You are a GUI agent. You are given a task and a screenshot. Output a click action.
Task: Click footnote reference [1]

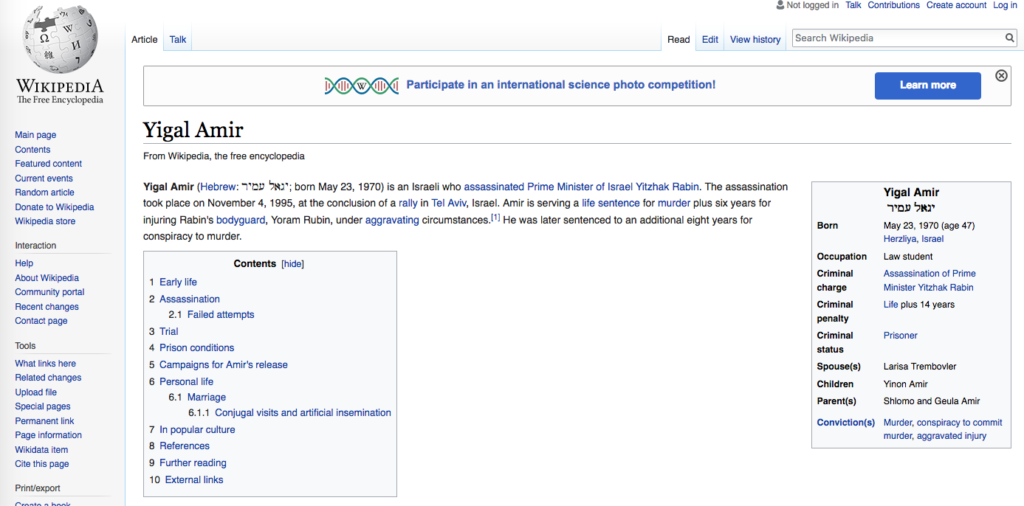[x=496, y=218]
